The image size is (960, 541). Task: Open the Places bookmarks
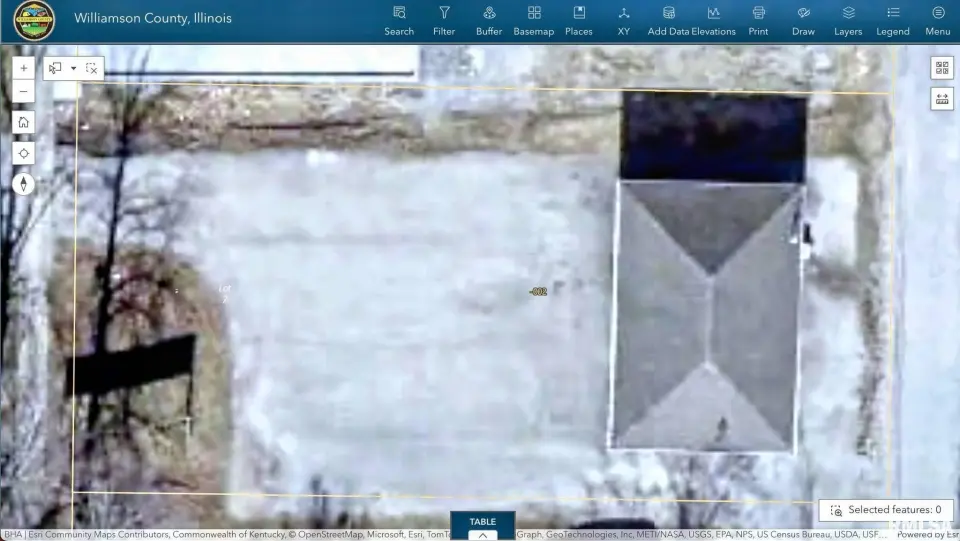pos(579,20)
